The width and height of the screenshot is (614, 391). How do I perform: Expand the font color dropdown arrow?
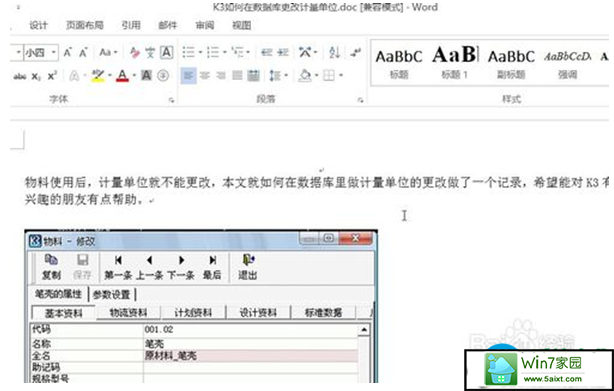134,75
